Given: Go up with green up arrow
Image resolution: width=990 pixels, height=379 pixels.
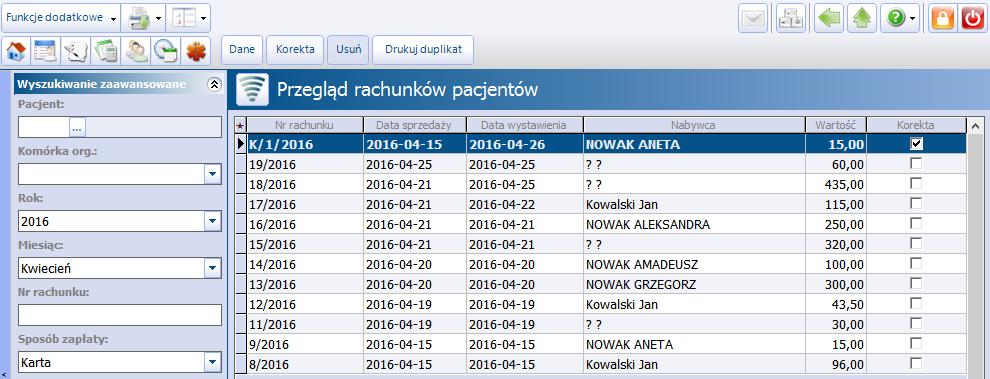Looking at the screenshot, I should click(861, 19).
